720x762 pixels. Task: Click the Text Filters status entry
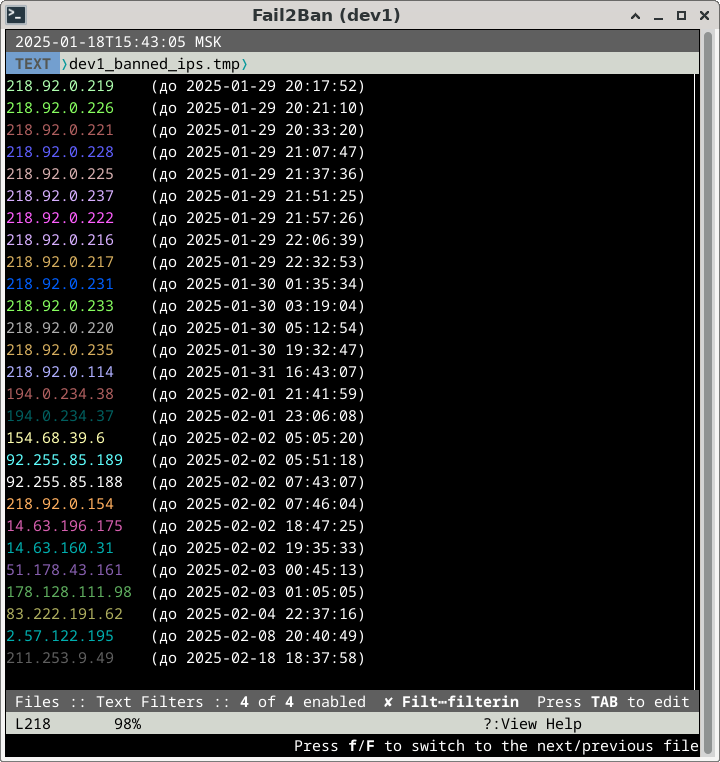[150, 702]
